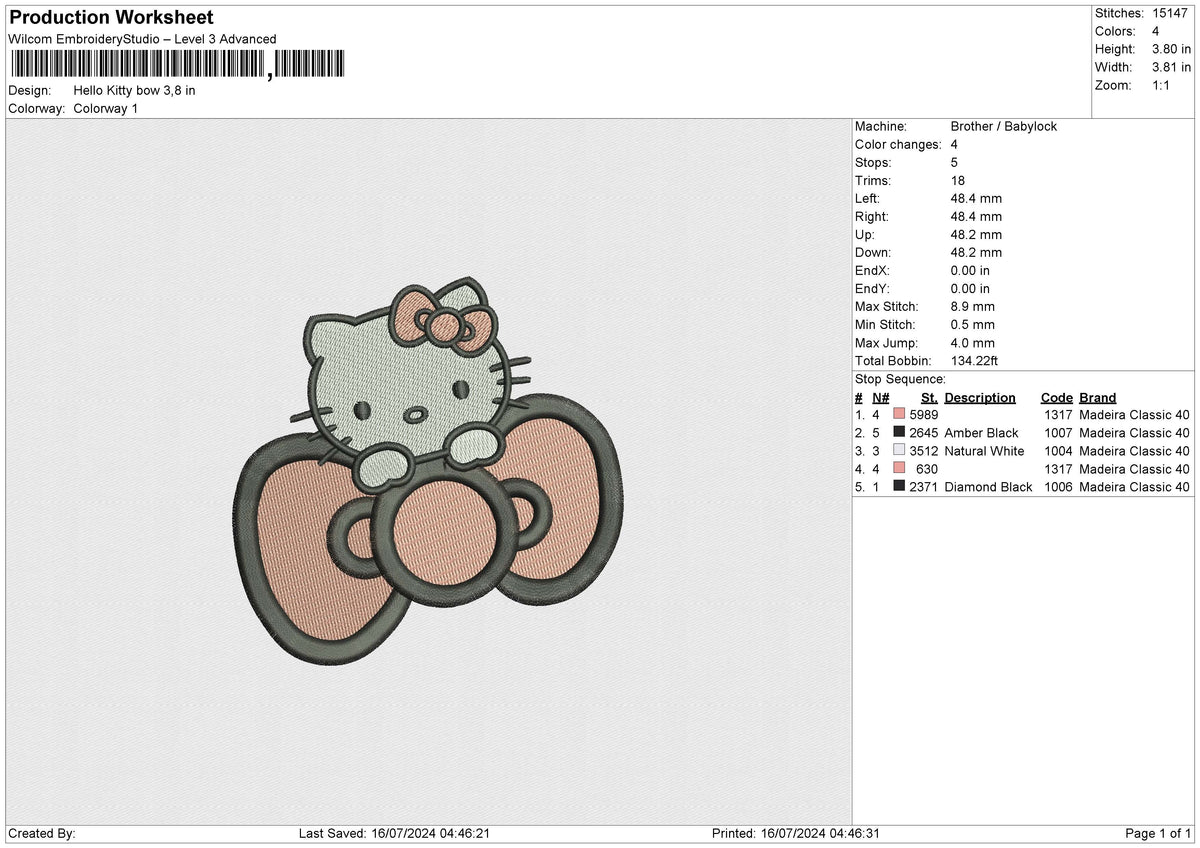Click the 'Diamond Black' description
The image size is (1200, 848).
[x=988, y=487]
